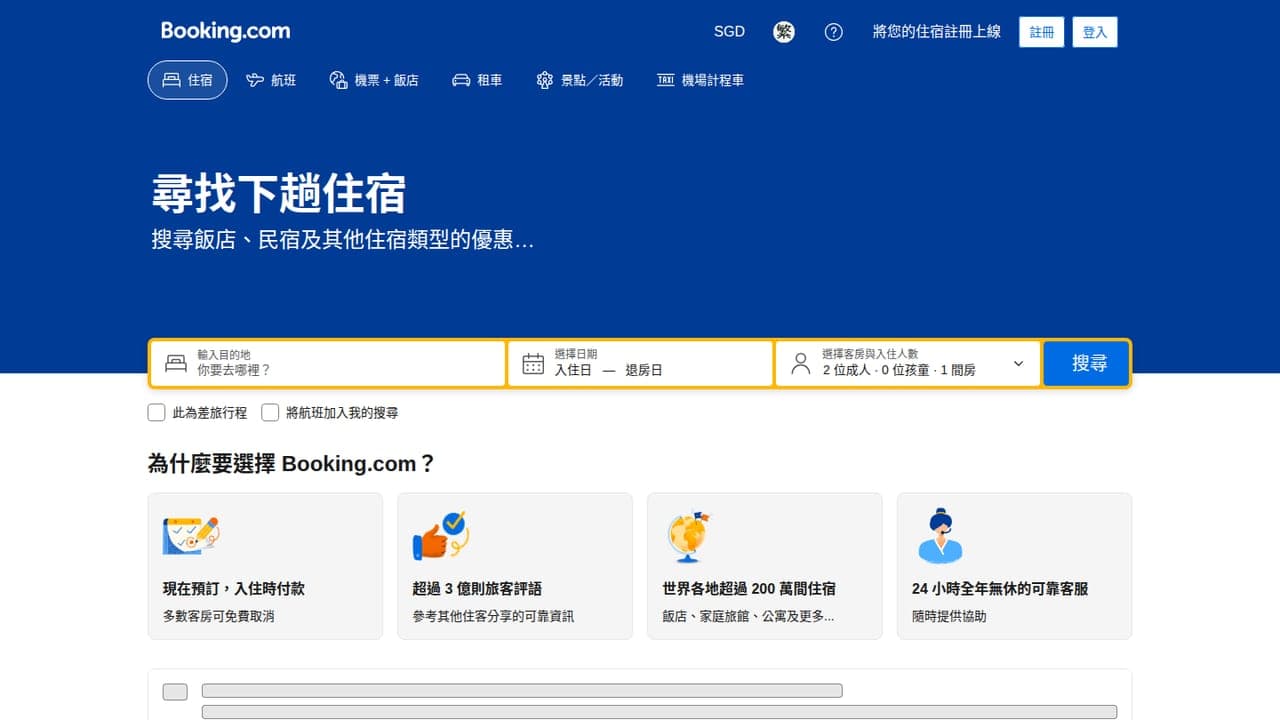
Task: Click the bed icon in destination field
Action: pyautogui.click(x=176, y=363)
